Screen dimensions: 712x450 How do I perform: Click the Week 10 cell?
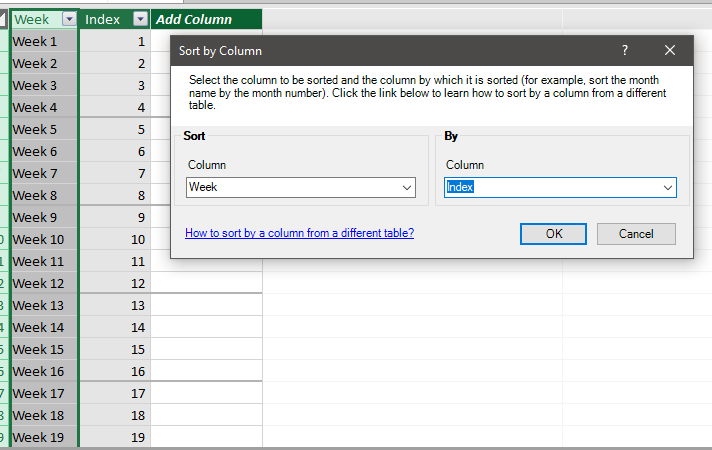click(x=44, y=239)
